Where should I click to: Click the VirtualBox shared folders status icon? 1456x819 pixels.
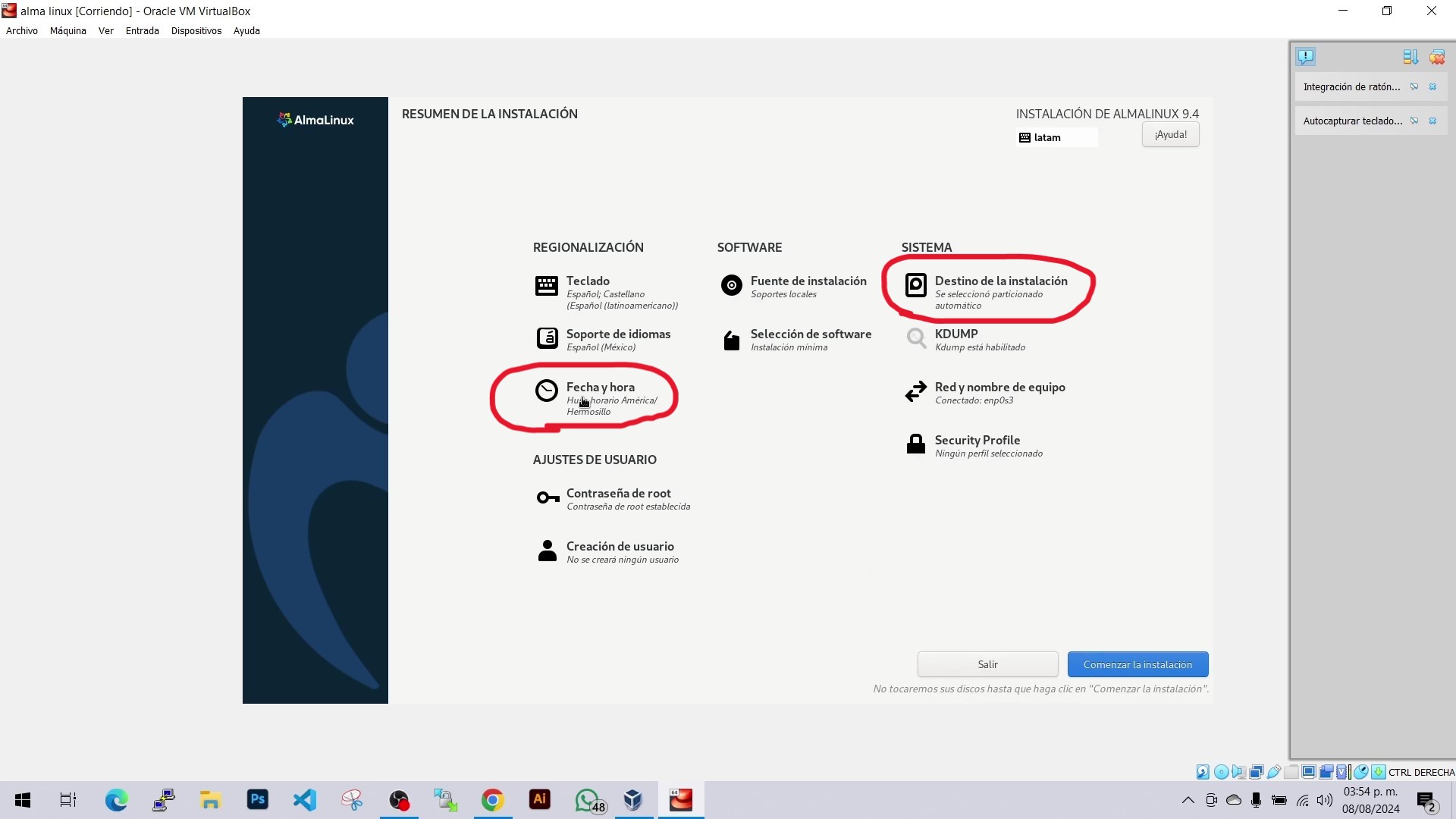click(x=1291, y=772)
